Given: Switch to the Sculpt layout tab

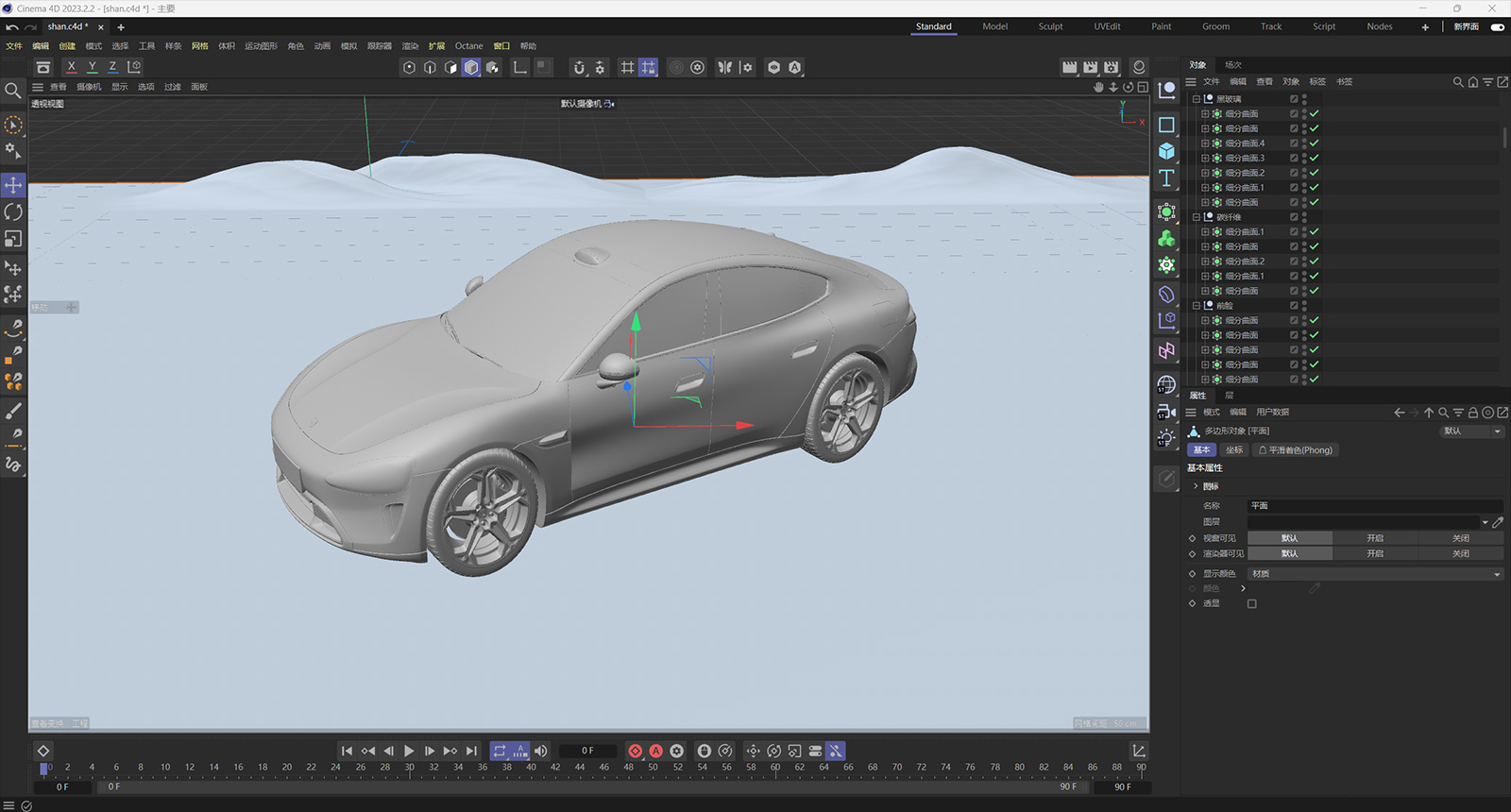Looking at the screenshot, I should click(1050, 26).
